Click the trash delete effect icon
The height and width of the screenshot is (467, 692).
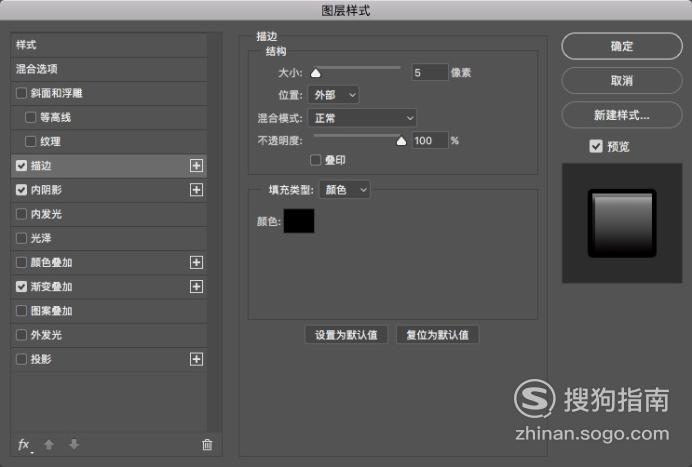coord(207,444)
